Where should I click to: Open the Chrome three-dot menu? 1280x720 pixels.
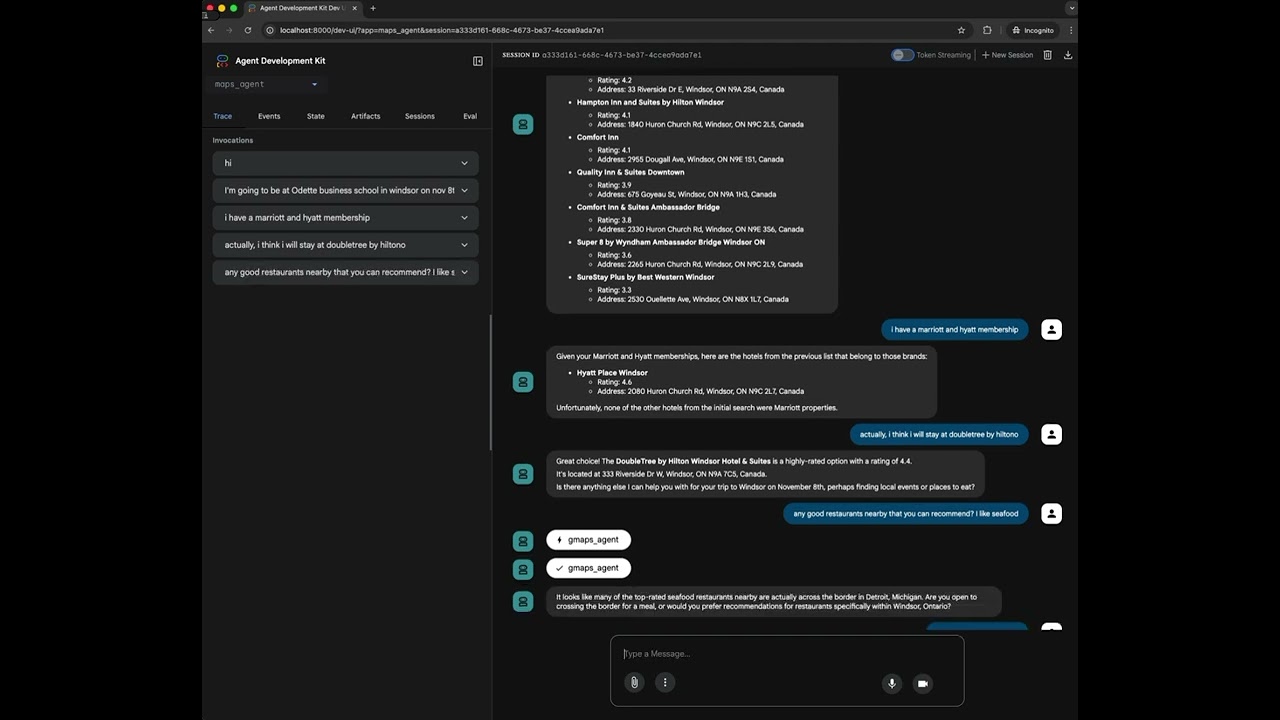click(x=1071, y=30)
